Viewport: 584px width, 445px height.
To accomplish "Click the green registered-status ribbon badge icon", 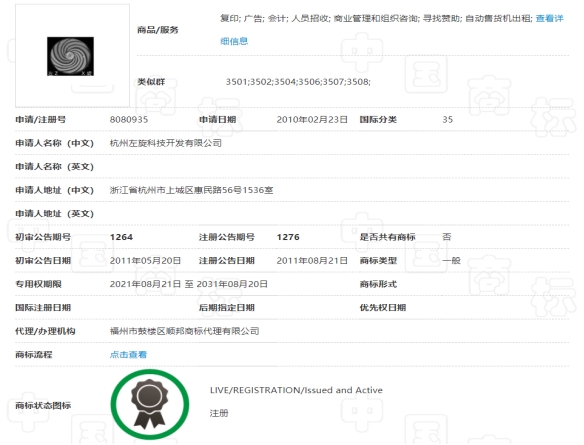I will point(150,404).
